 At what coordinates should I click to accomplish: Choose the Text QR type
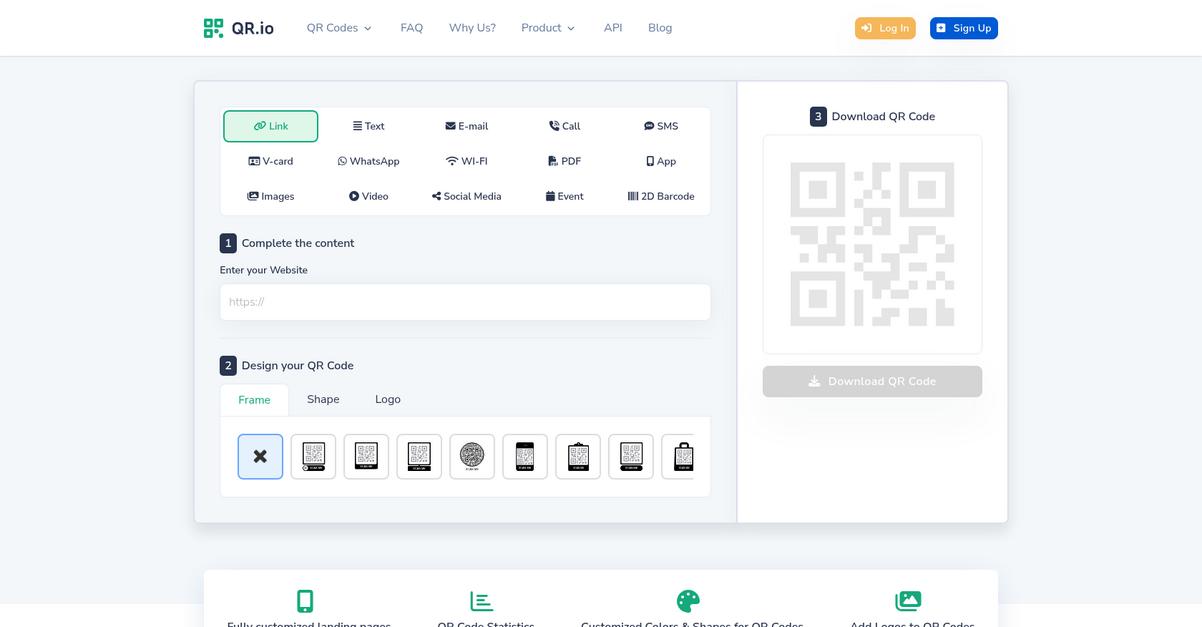[369, 126]
